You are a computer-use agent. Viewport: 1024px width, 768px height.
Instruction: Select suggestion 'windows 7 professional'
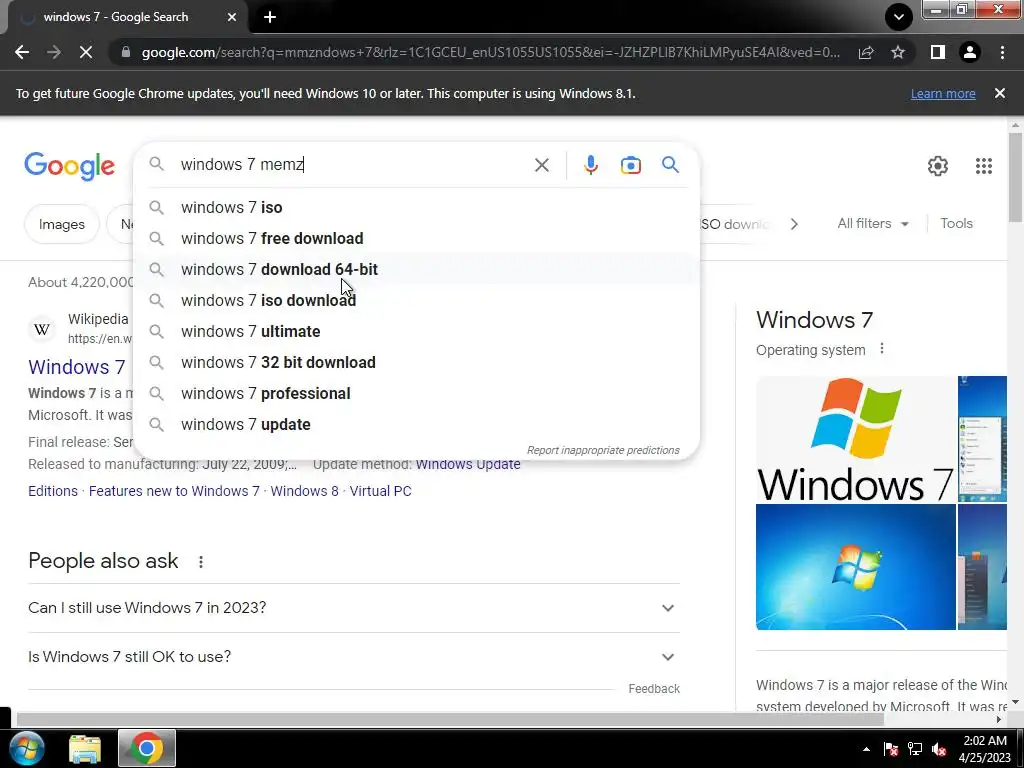416,393
